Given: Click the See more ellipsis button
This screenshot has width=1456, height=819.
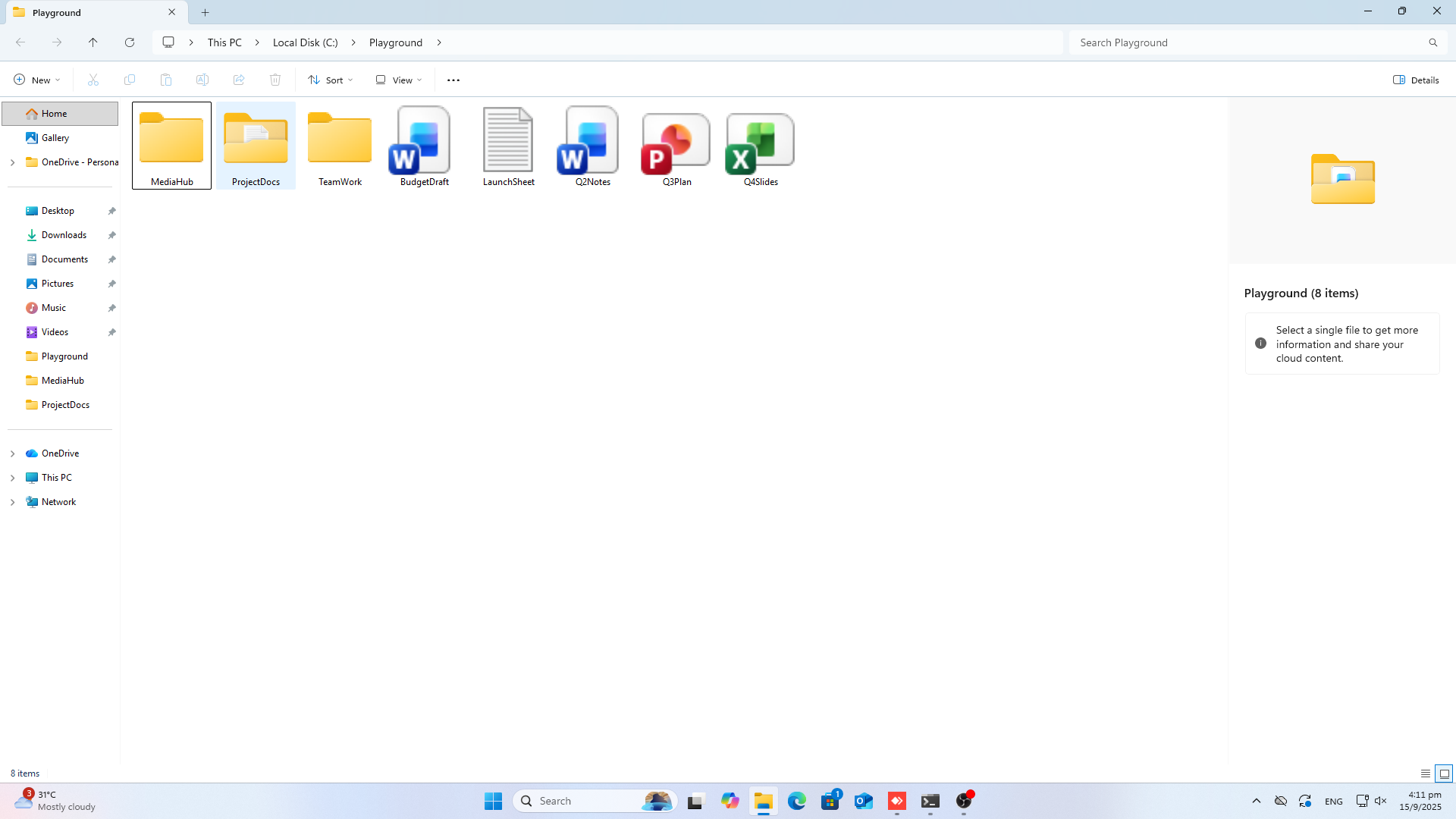Looking at the screenshot, I should (x=453, y=80).
